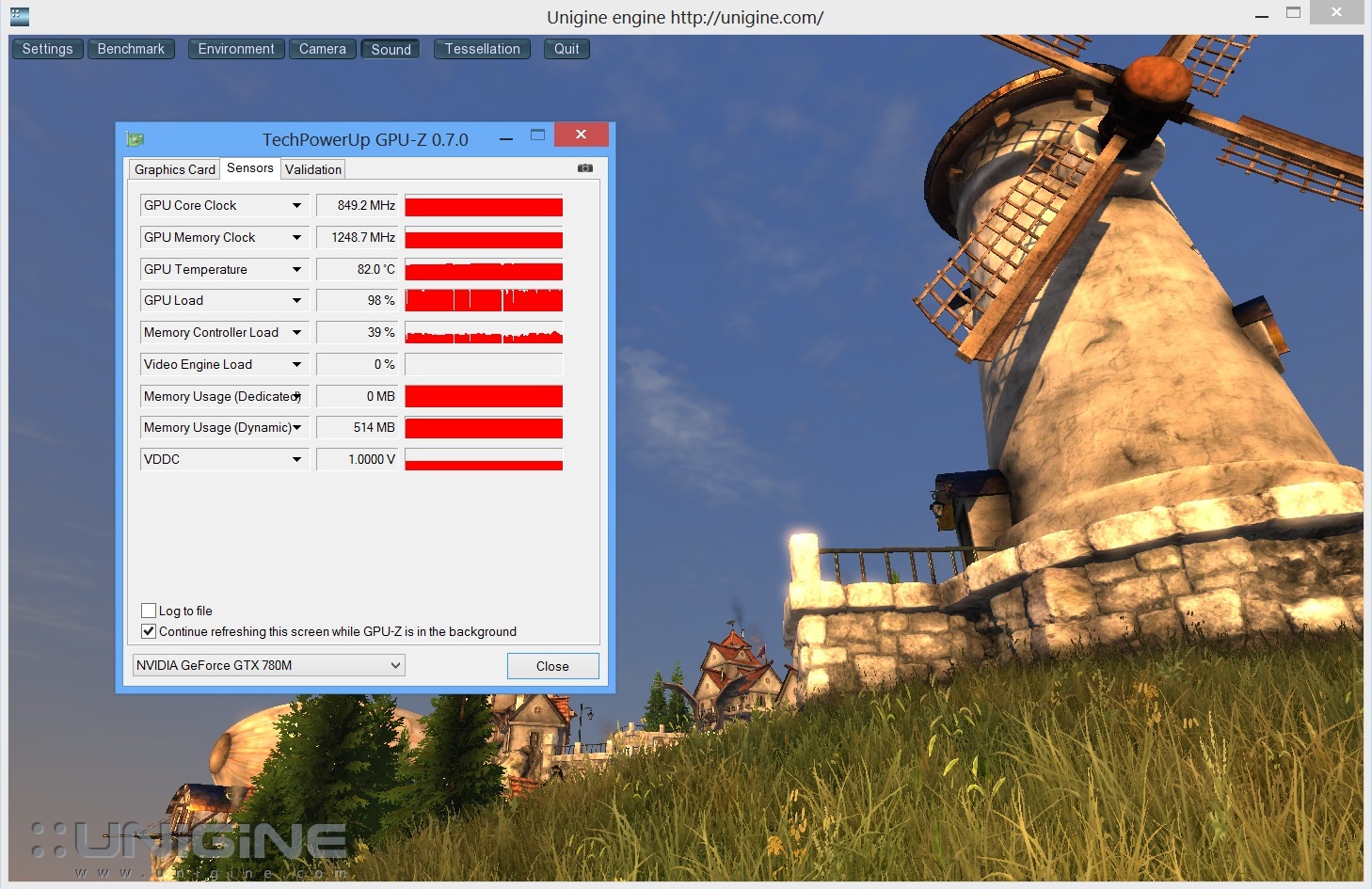This screenshot has height=889, width=1372.
Task: Uncheck Continue refreshing in background option
Action: (x=149, y=631)
